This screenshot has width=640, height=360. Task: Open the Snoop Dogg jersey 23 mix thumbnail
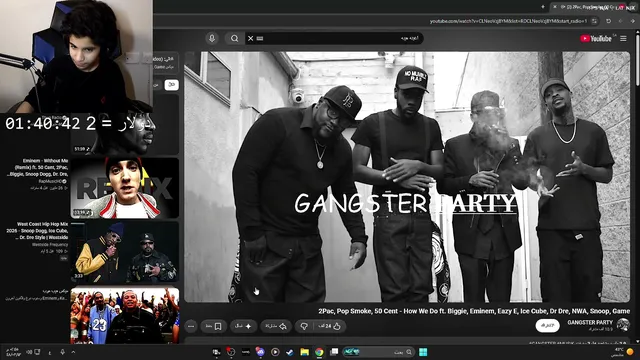pos(124,316)
